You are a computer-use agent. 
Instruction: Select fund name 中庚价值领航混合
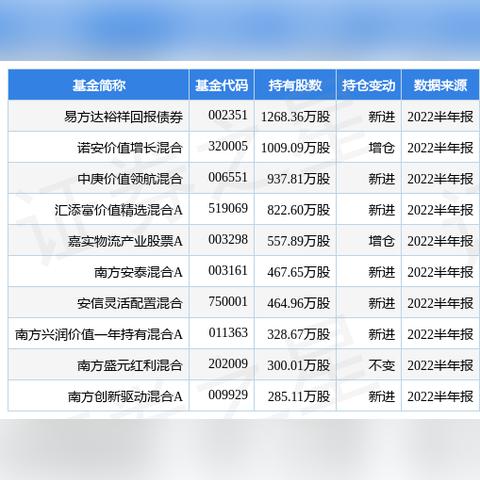130,179
